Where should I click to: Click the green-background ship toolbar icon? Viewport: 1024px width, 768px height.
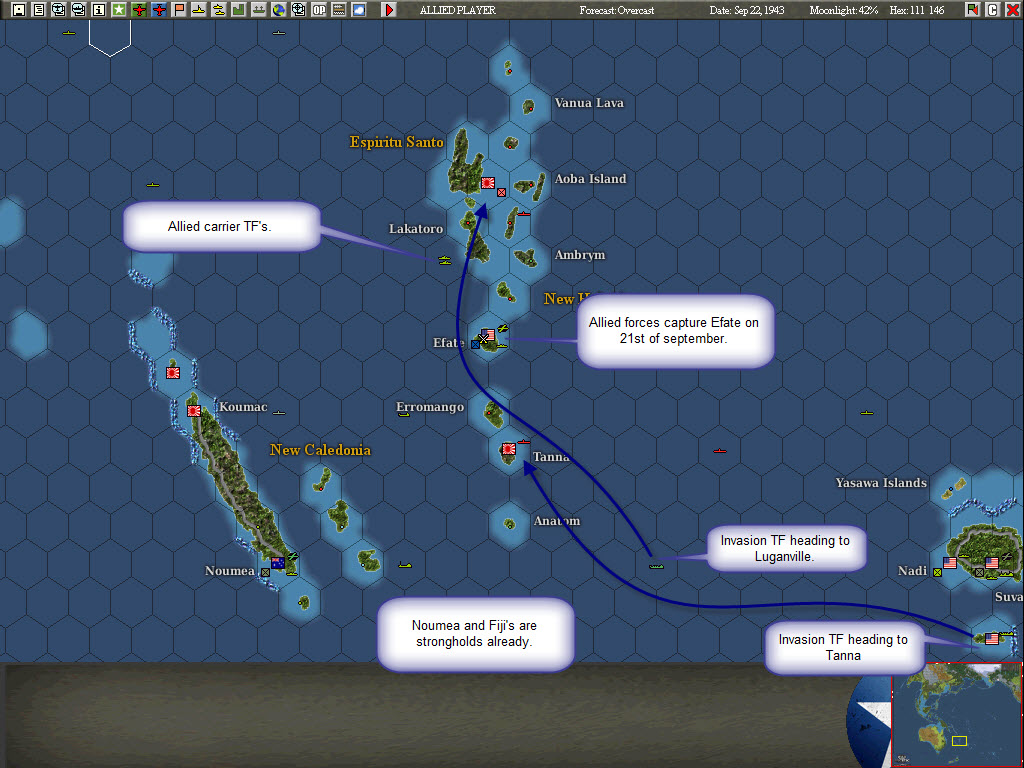pos(259,10)
